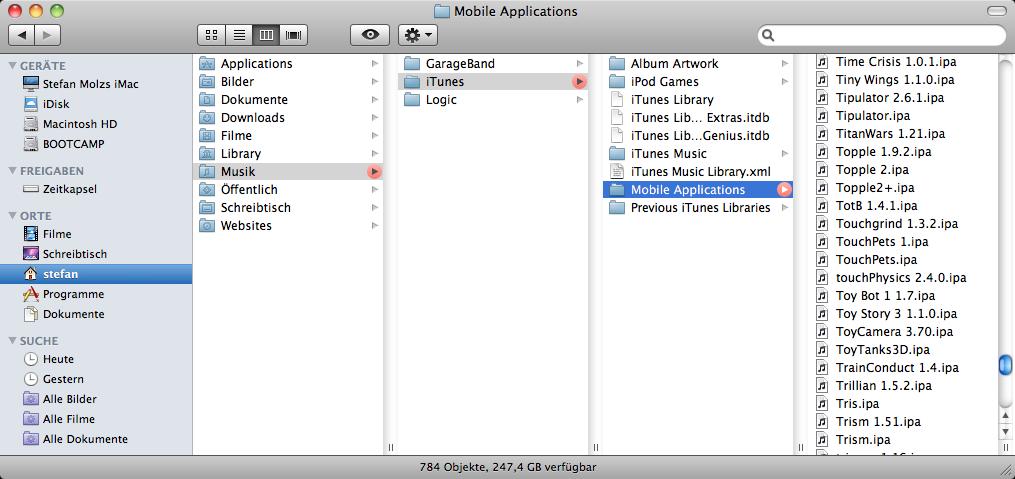
Task: Switch to list view
Action: pyautogui.click(x=239, y=35)
